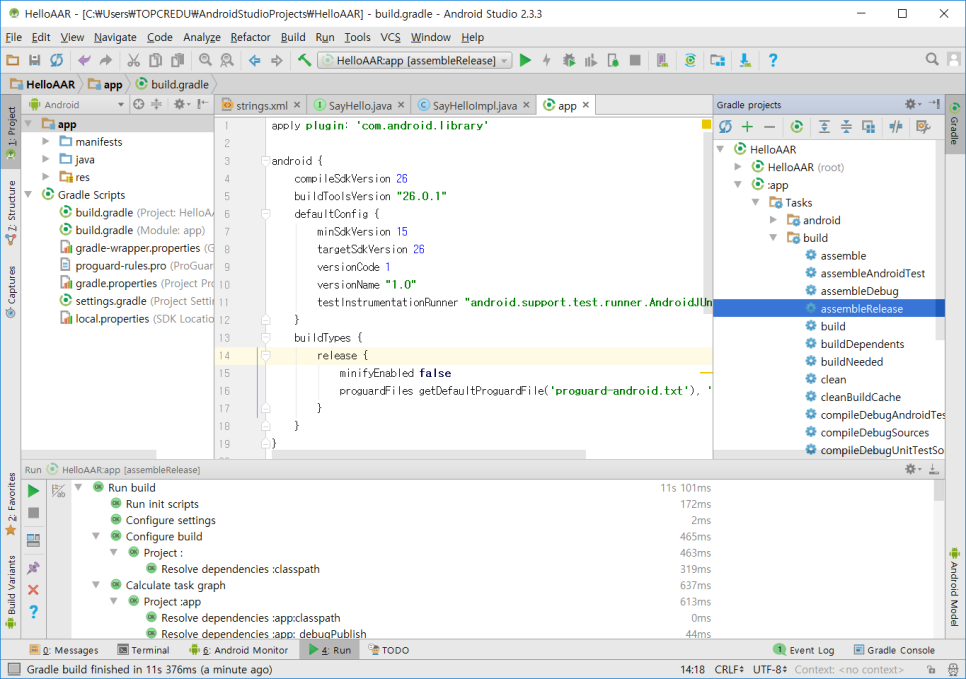Select assembleDebug Gradle task
966x679 pixels.
click(x=859, y=291)
